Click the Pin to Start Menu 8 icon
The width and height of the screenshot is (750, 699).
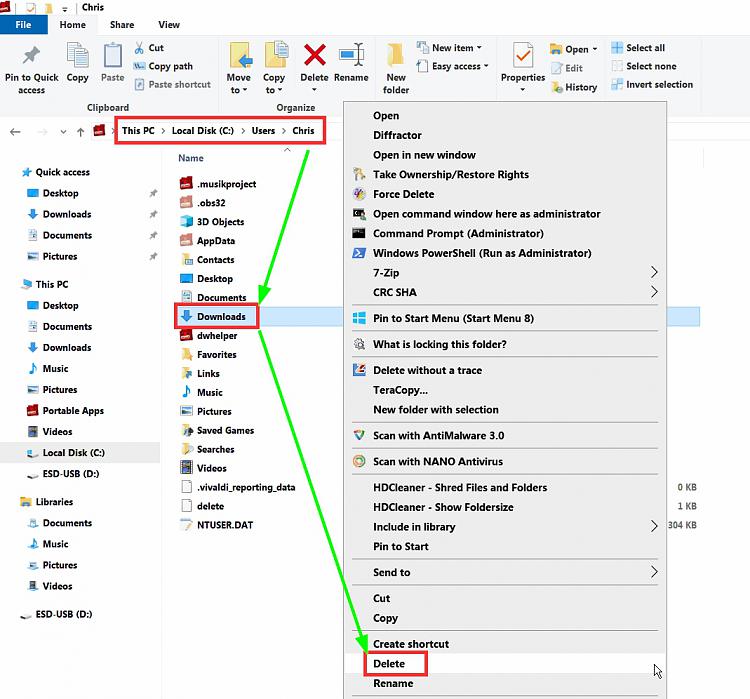tap(359, 318)
